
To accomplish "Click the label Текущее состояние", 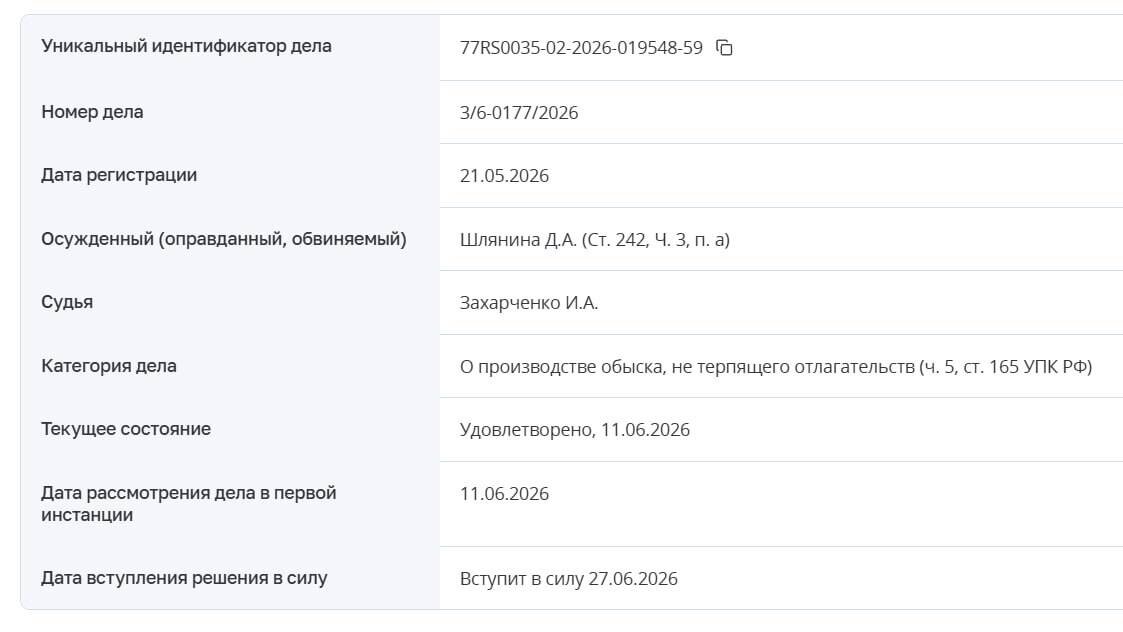I will [126, 428].
